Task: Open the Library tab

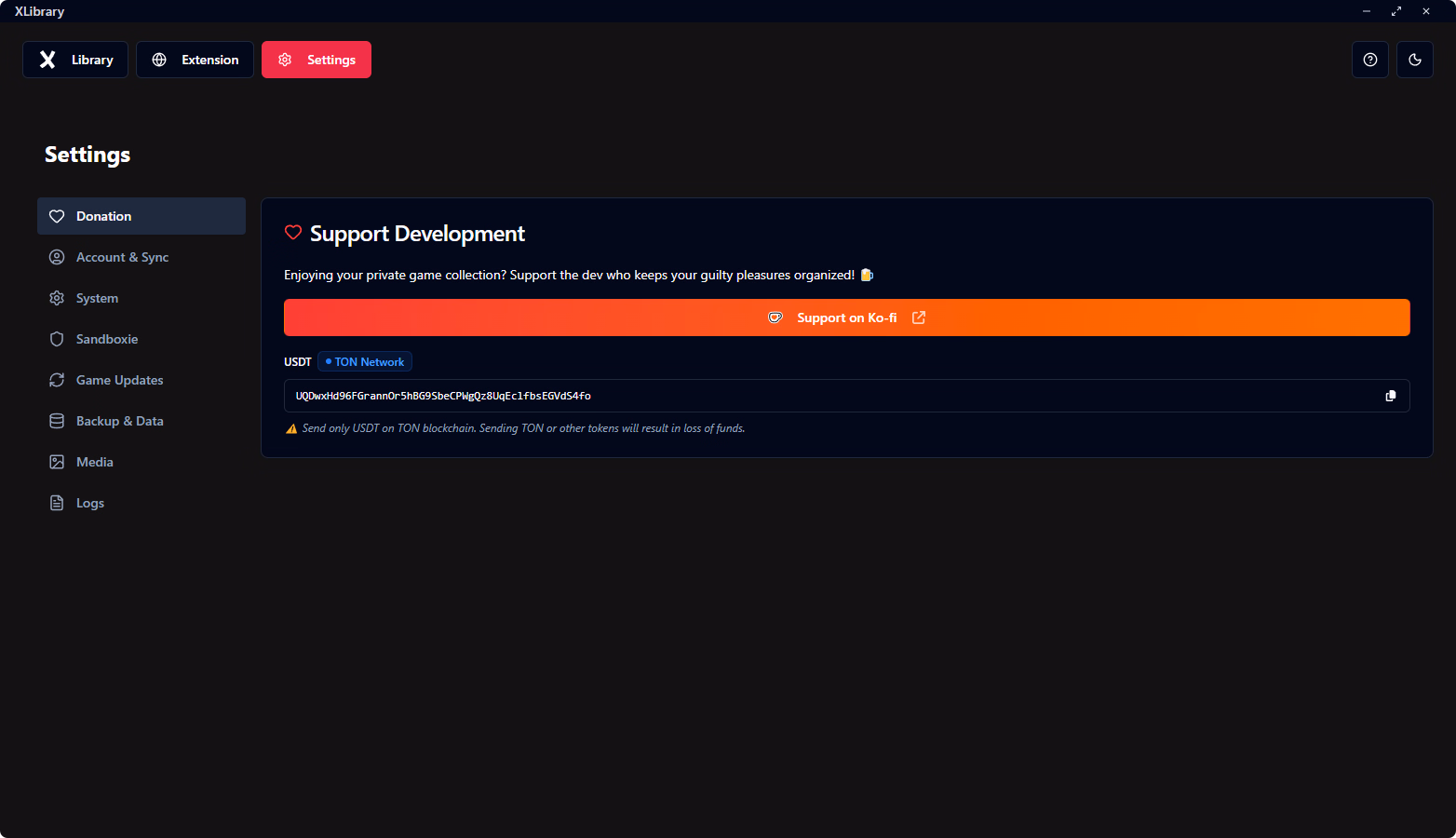Action: [x=75, y=60]
